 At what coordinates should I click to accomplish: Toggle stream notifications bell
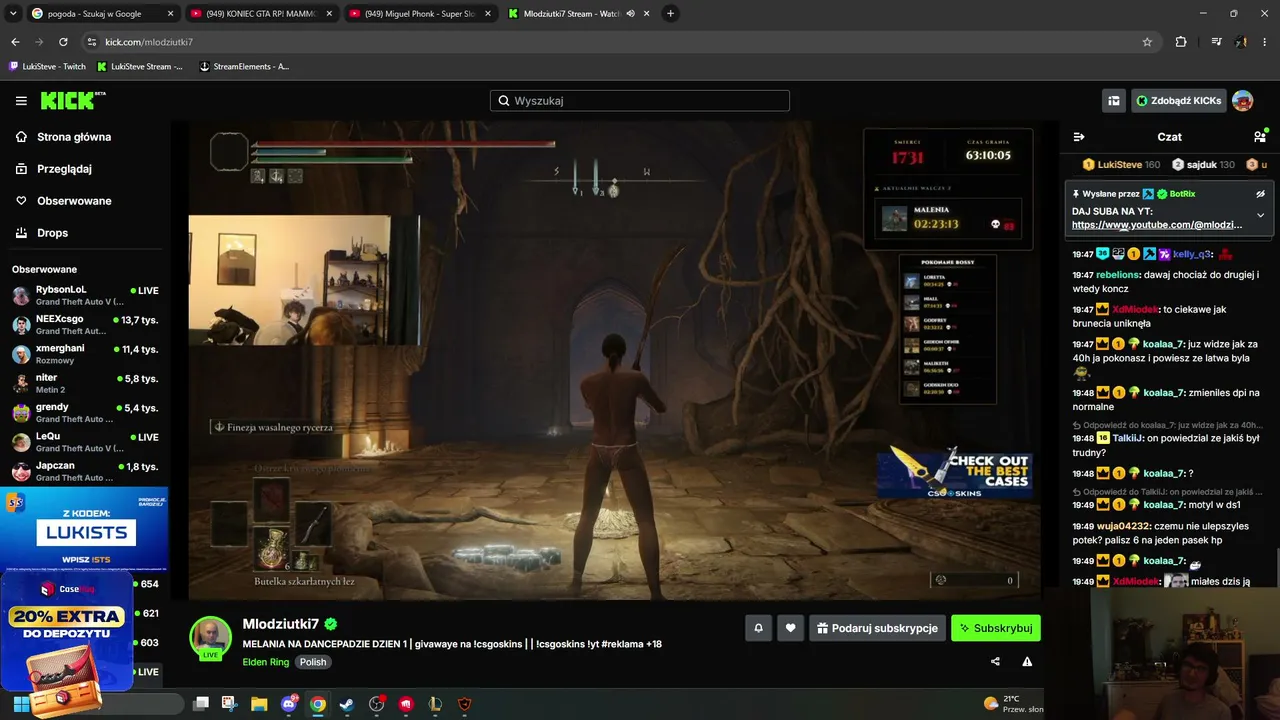coord(758,628)
